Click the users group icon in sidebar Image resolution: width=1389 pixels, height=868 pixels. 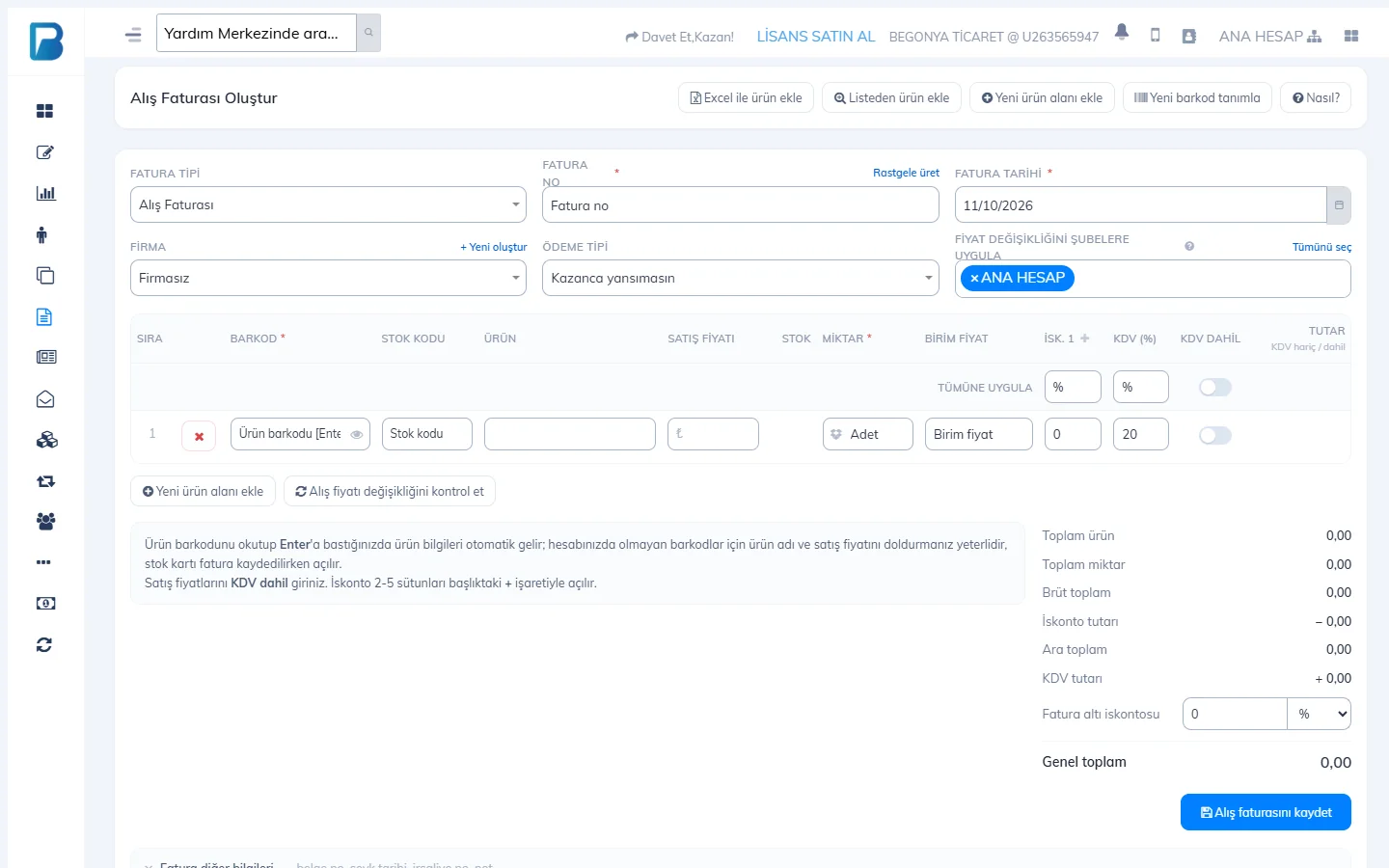coord(45,522)
